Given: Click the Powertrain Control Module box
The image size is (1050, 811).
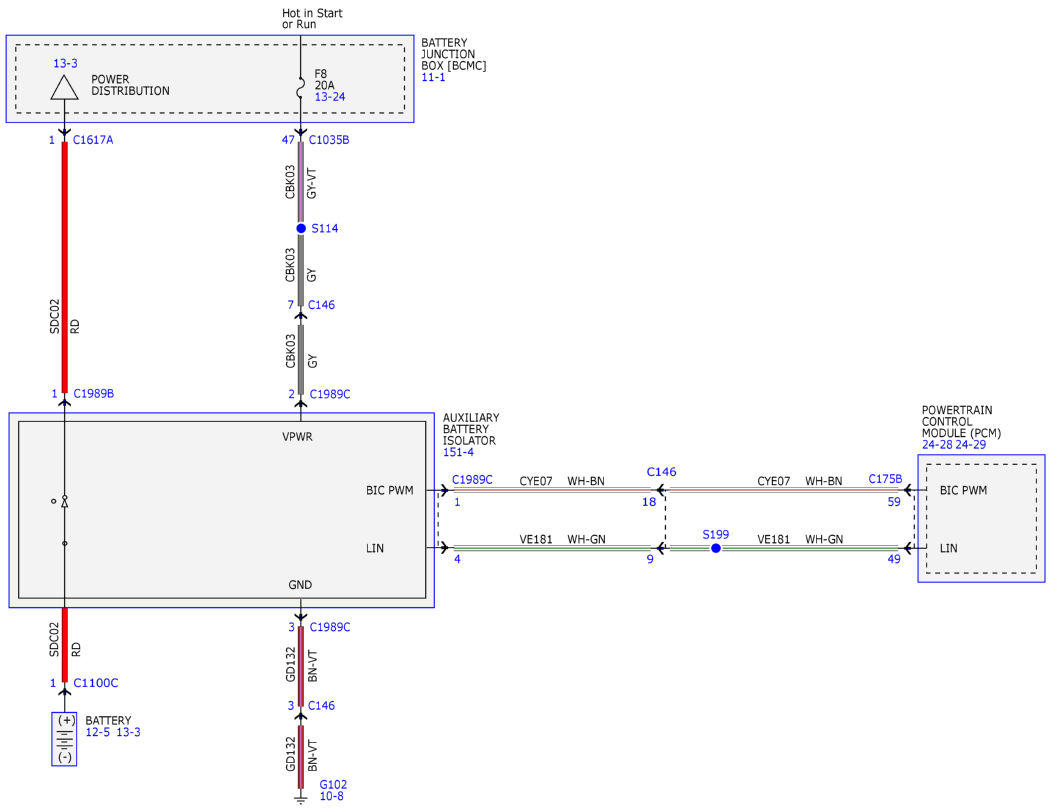Looking at the screenshot, I should click(981, 518).
